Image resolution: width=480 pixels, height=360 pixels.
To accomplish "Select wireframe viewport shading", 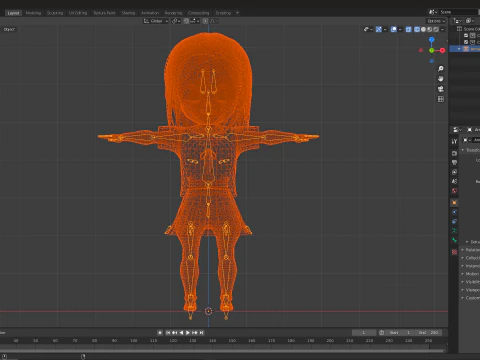I will pos(417,29).
